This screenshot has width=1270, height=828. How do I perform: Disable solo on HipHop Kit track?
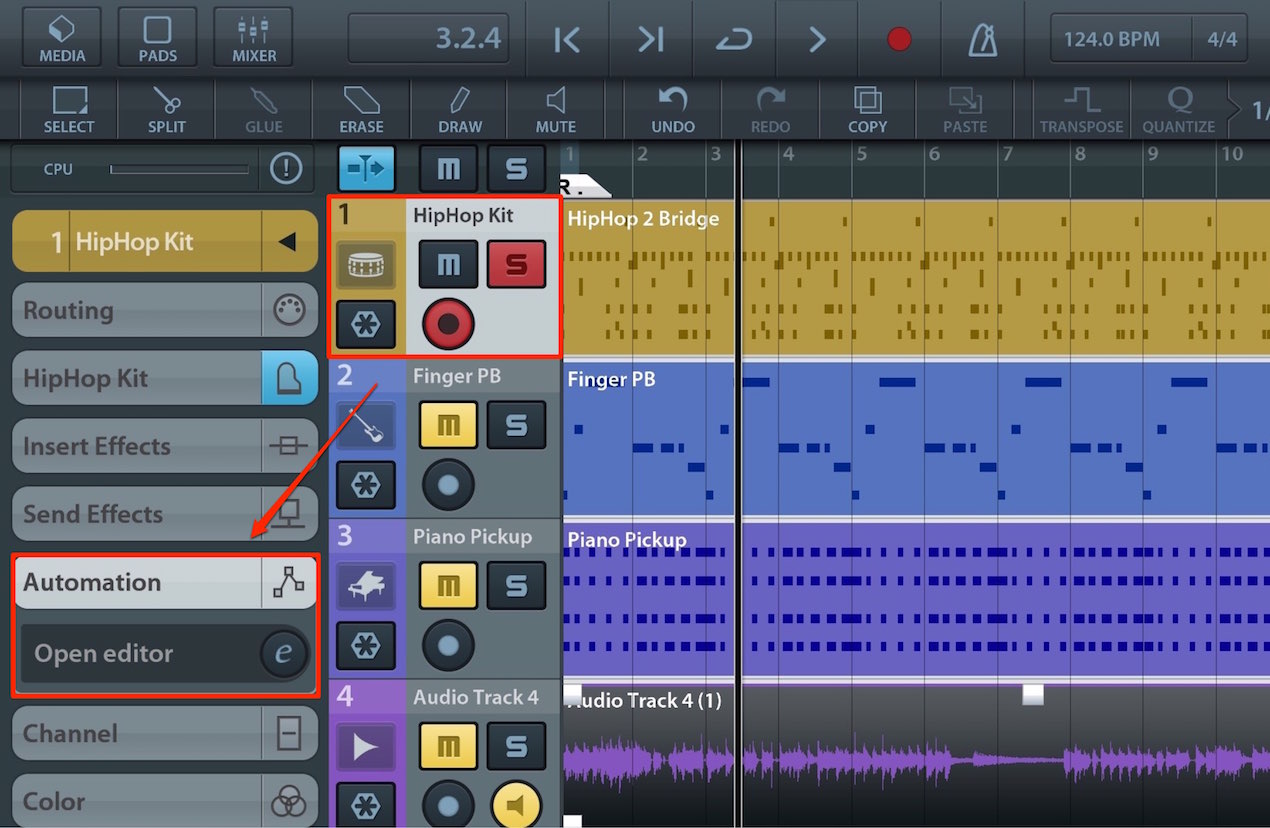(516, 265)
